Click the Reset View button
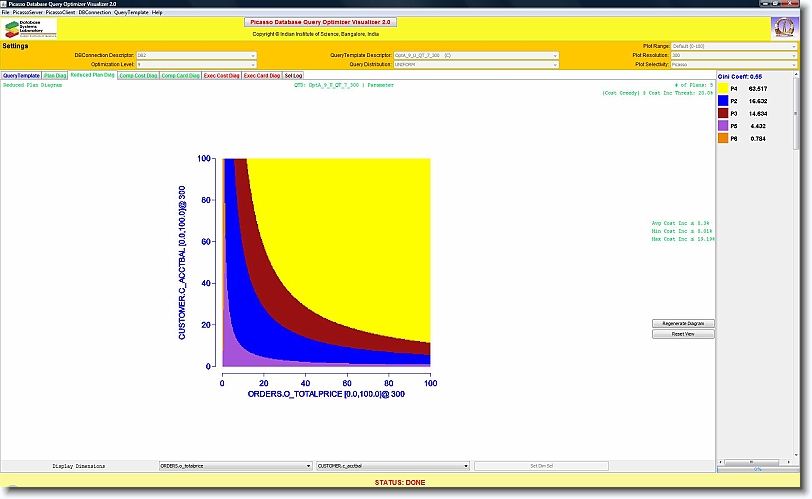 point(683,334)
